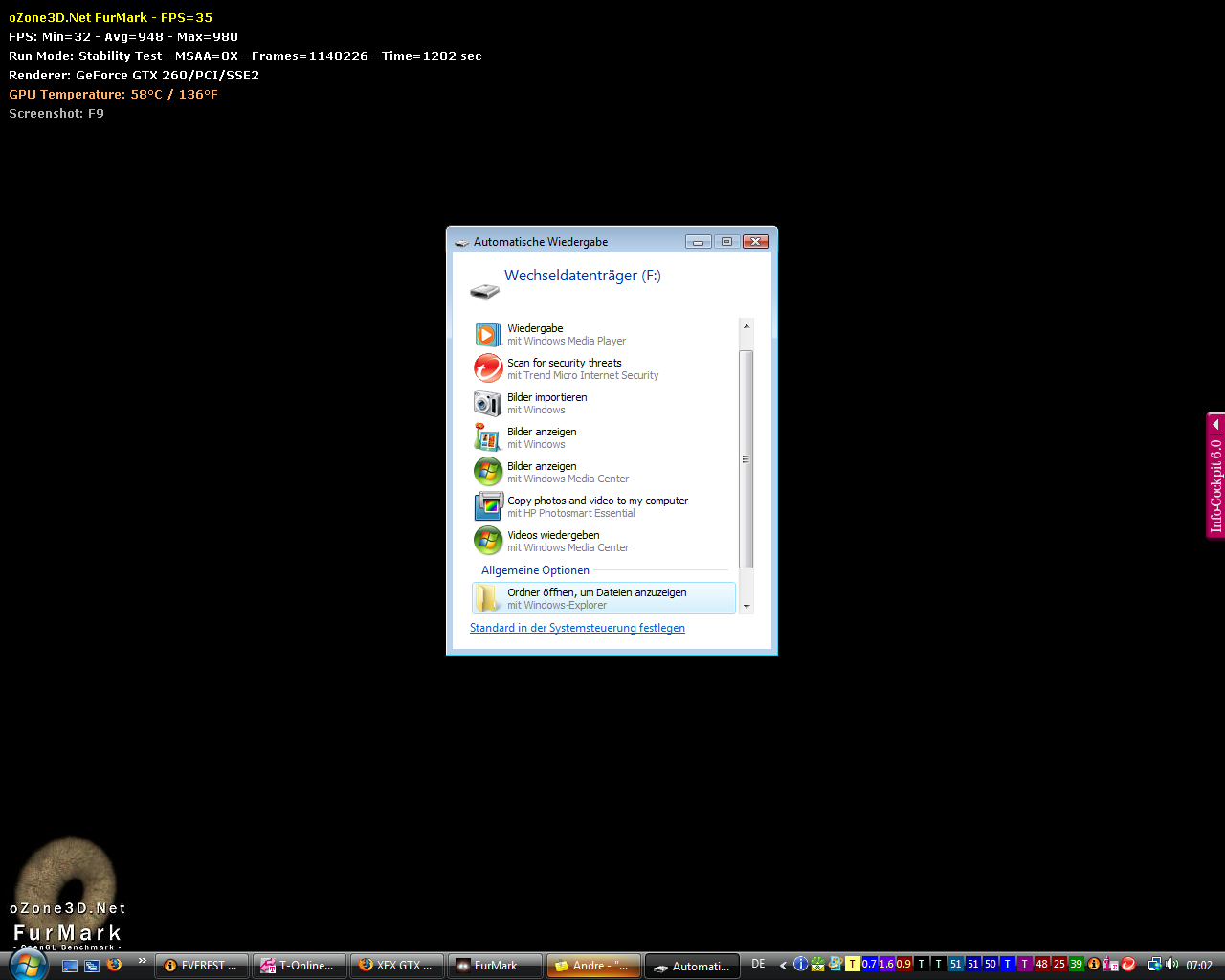Open the network connection tray icon

[1155, 964]
